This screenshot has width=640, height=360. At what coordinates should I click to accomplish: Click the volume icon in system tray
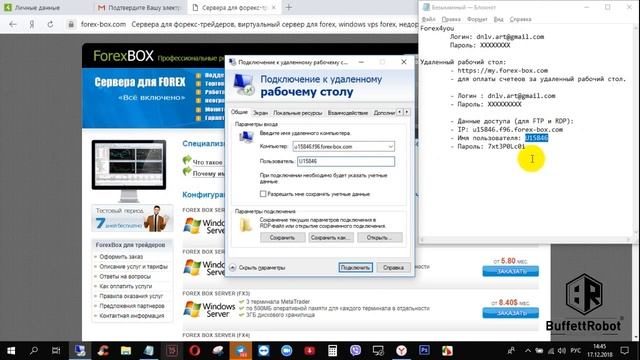tap(562, 351)
